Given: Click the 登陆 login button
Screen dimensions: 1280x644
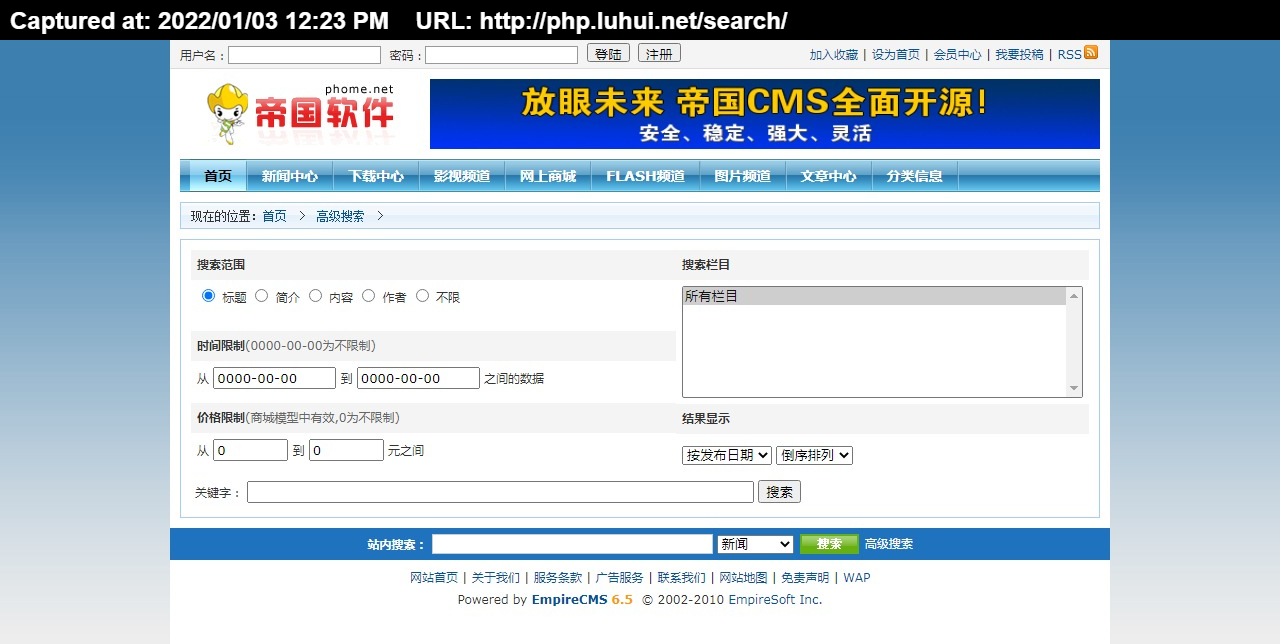Looking at the screenshot, I should click(608, 54).
